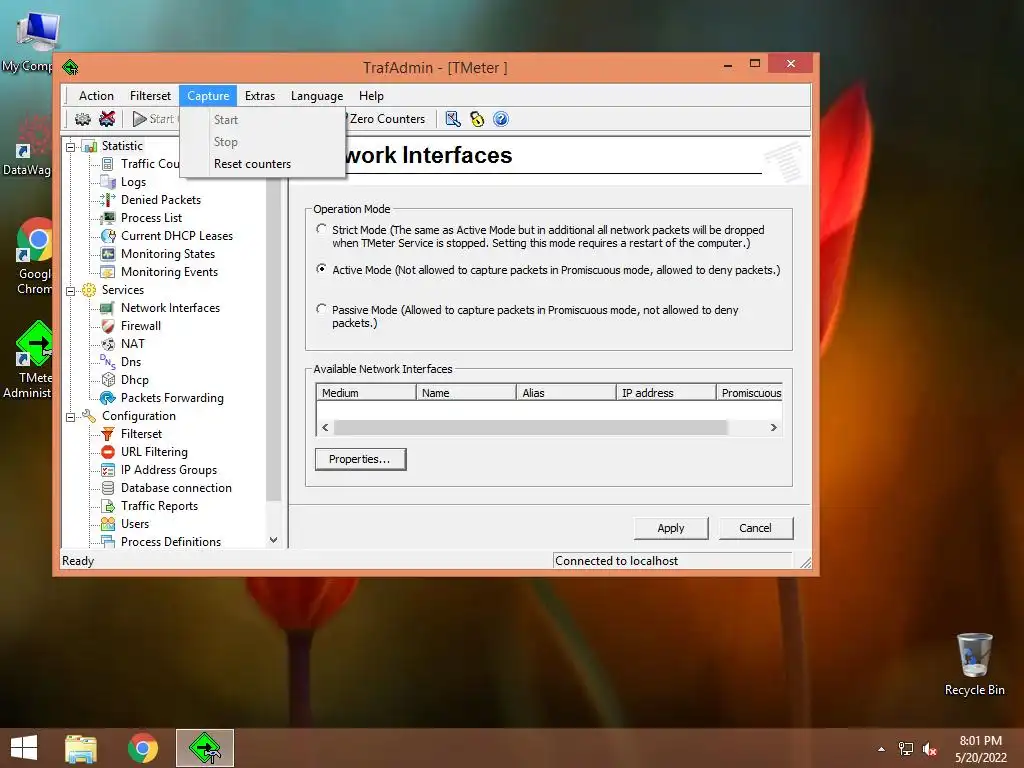This screenshot has width=1024, height=768.
Task: Click the Process List icon
Action: click(108, 217)
